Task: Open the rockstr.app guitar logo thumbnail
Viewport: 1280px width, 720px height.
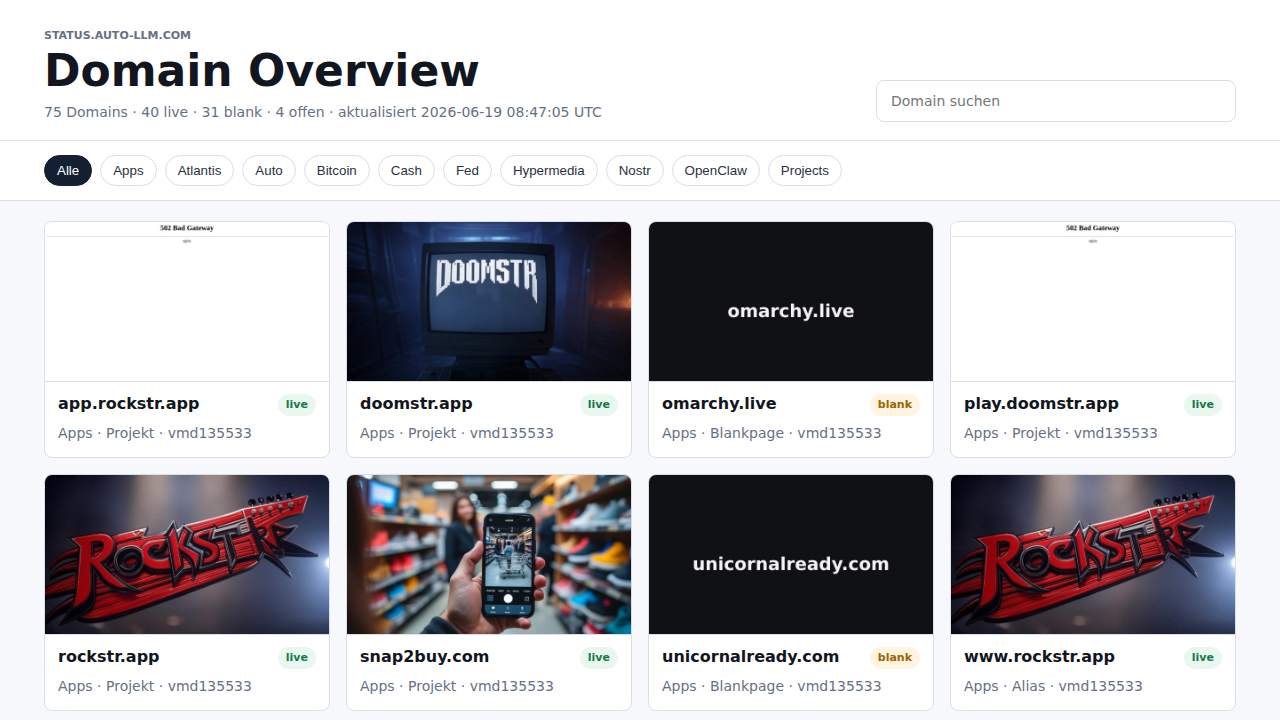Action: point(187,554)
